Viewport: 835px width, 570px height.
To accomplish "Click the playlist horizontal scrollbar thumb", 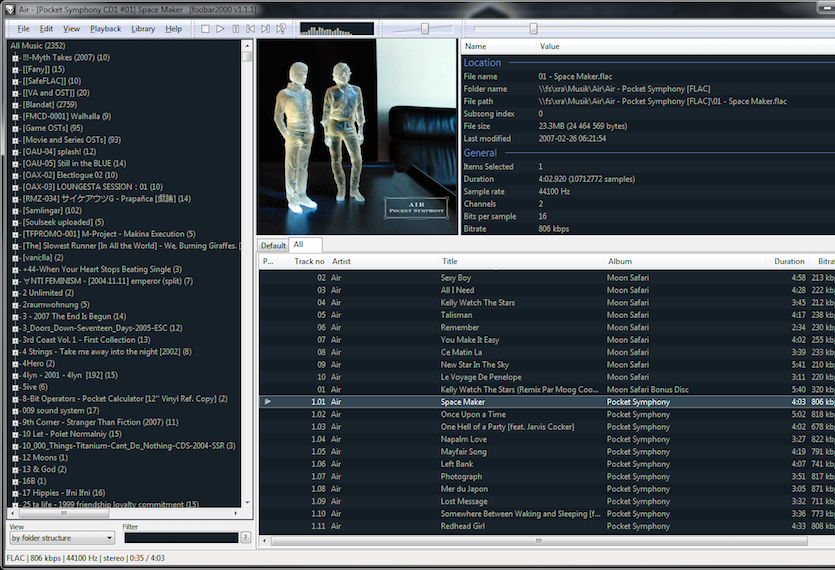I will [539, 541].
